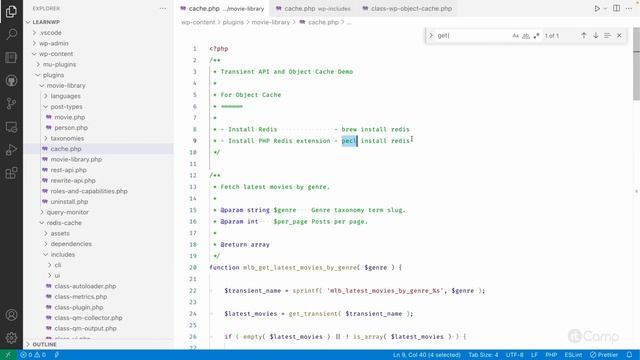
Task: Collapse the movie-library folder
Action: [42, 86]
